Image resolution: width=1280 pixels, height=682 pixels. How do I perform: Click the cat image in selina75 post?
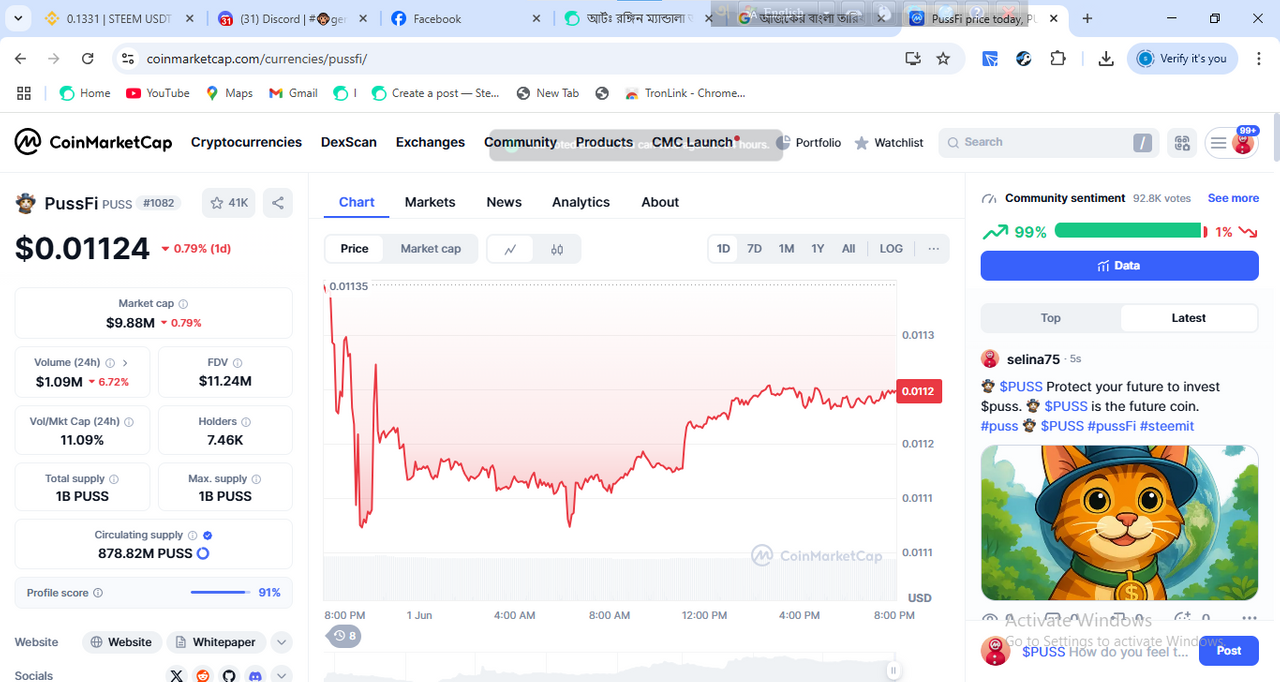click(x=1119, y=522)
